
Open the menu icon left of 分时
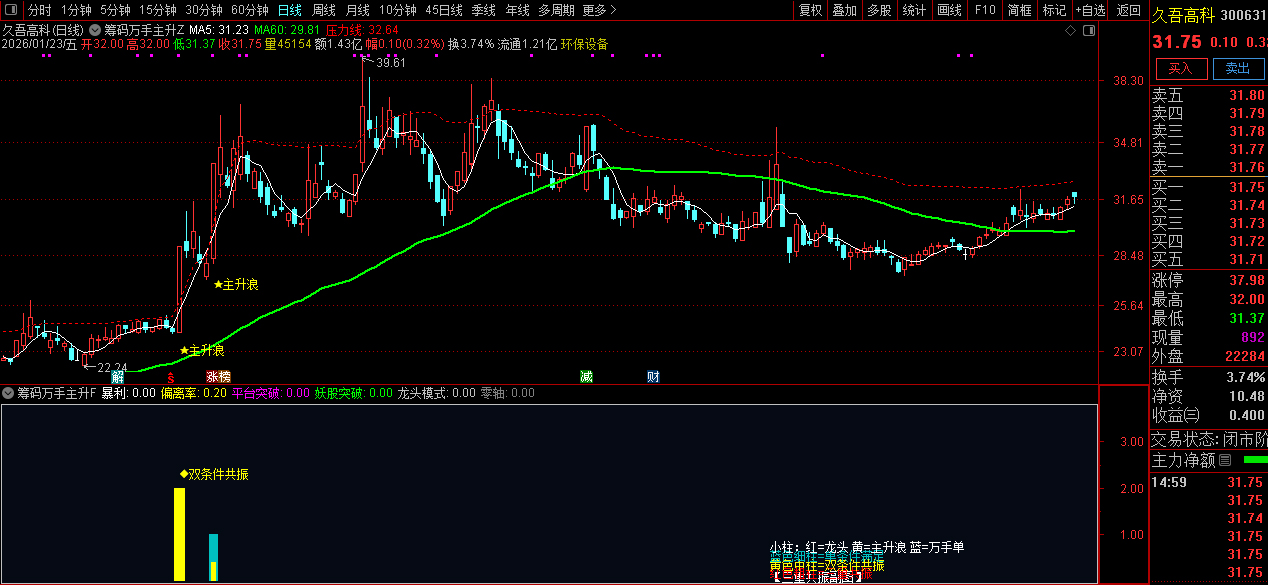10,10
